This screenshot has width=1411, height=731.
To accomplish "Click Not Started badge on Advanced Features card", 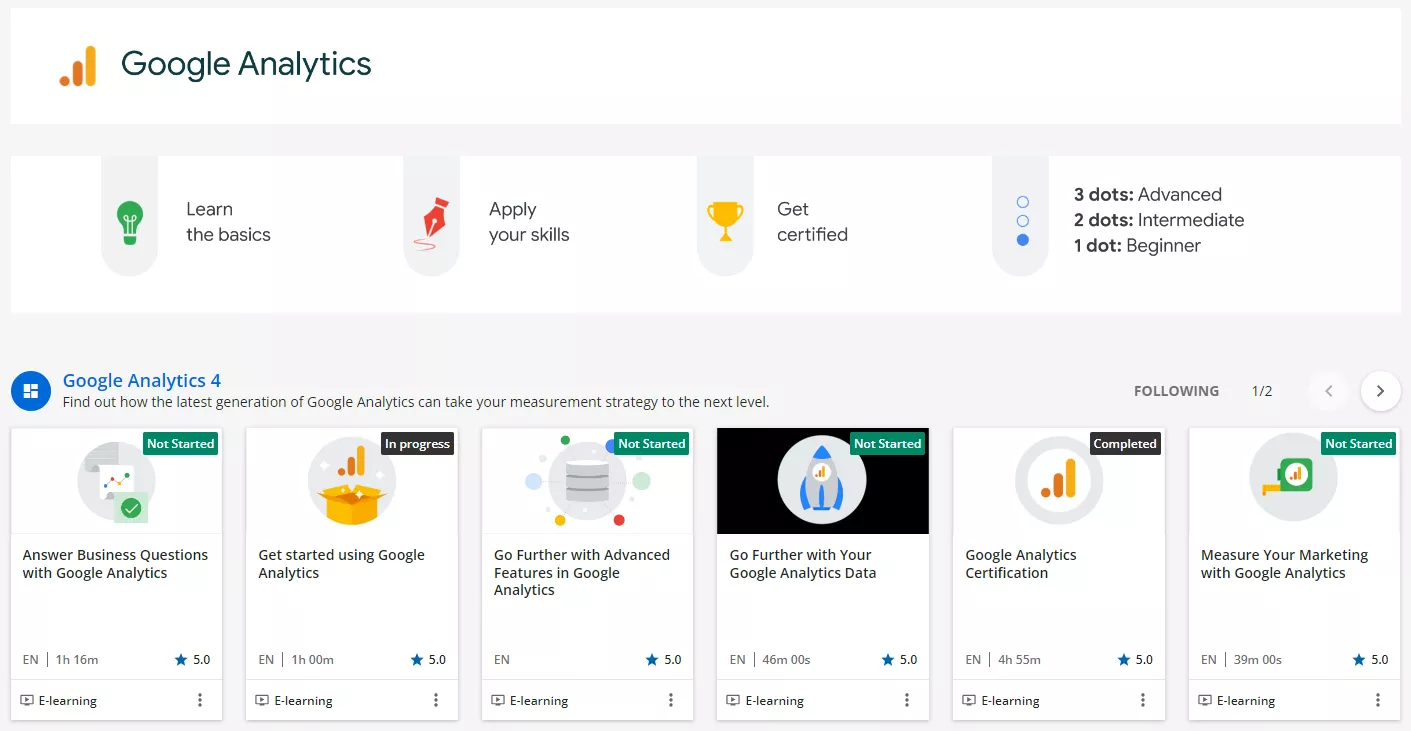I will coord(652,443).
